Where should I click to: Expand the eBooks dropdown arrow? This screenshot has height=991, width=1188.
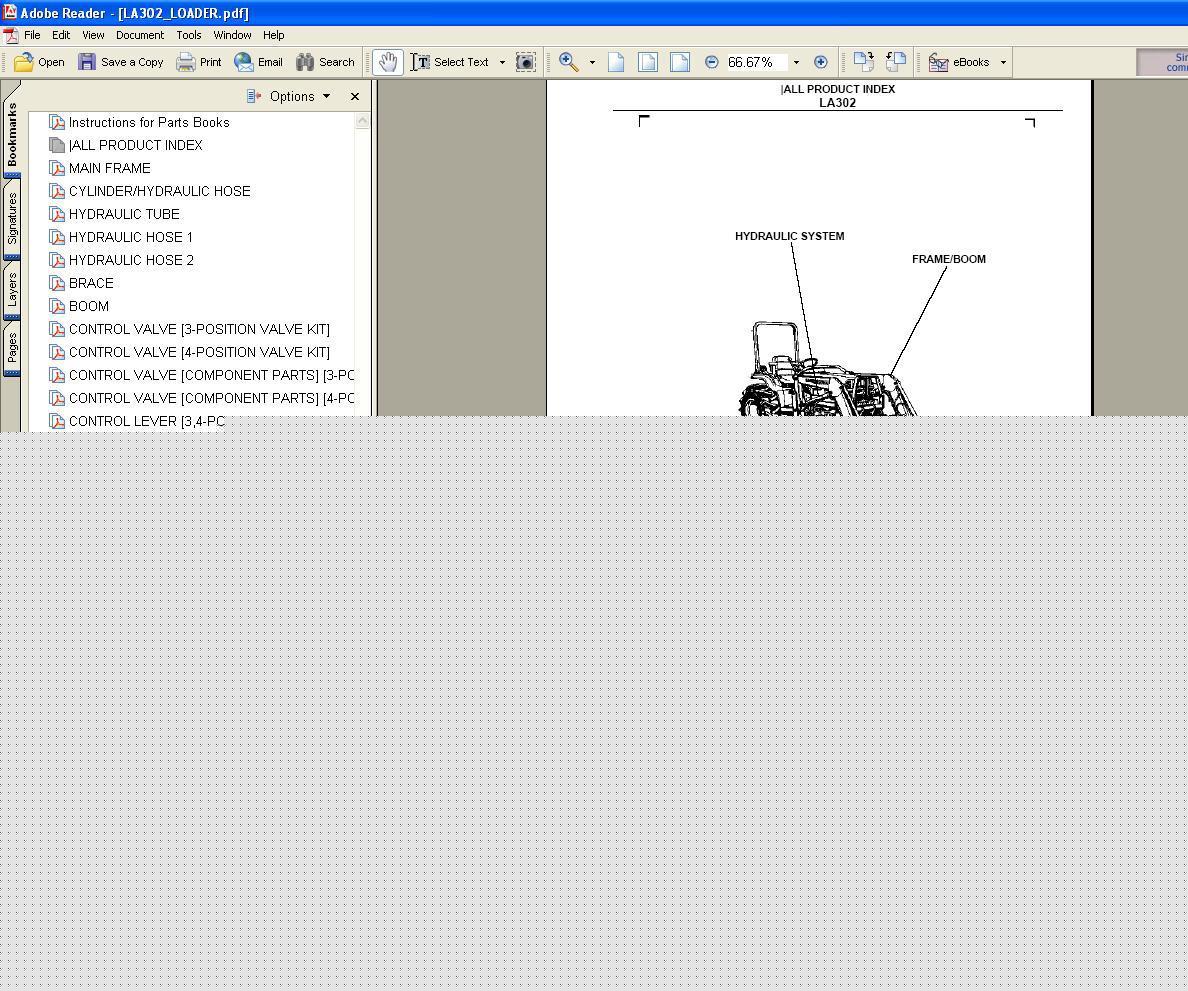tap(1003, 63)
